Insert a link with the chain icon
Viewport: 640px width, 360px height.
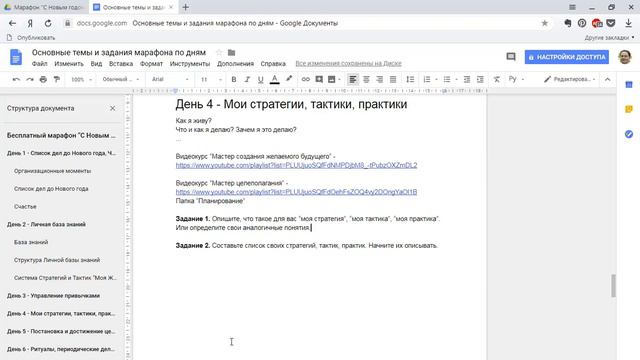[x=305, y=79]
